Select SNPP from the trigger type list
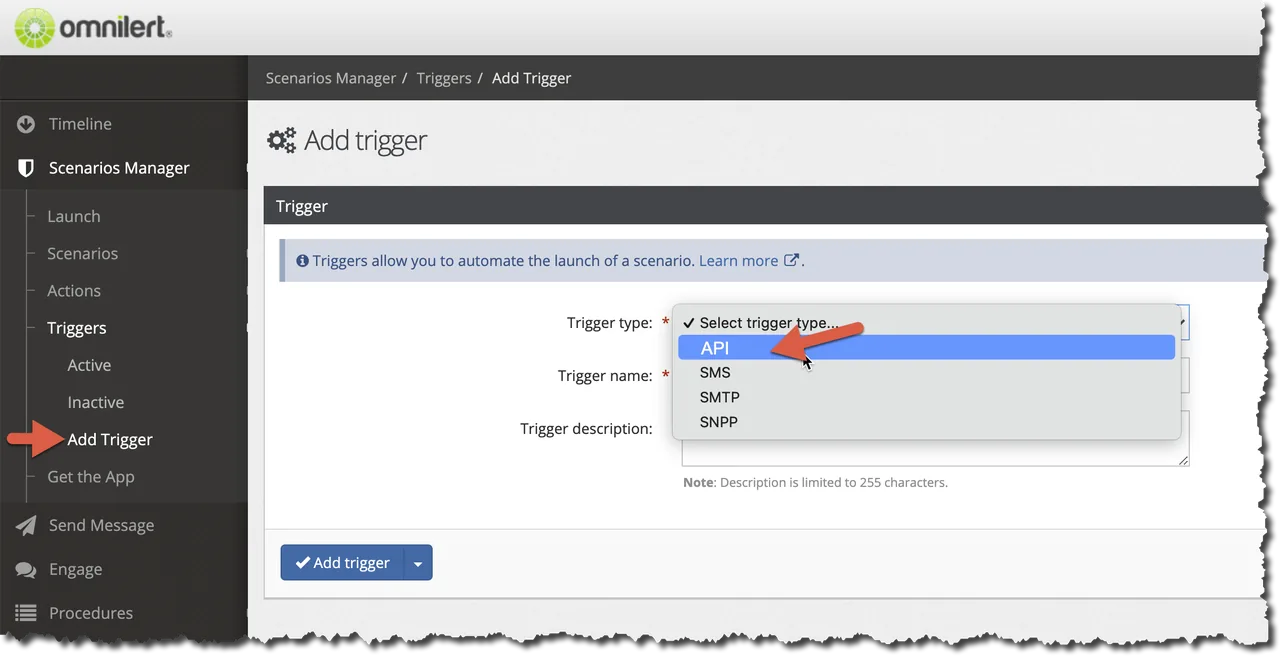 [x=926, y=422]
